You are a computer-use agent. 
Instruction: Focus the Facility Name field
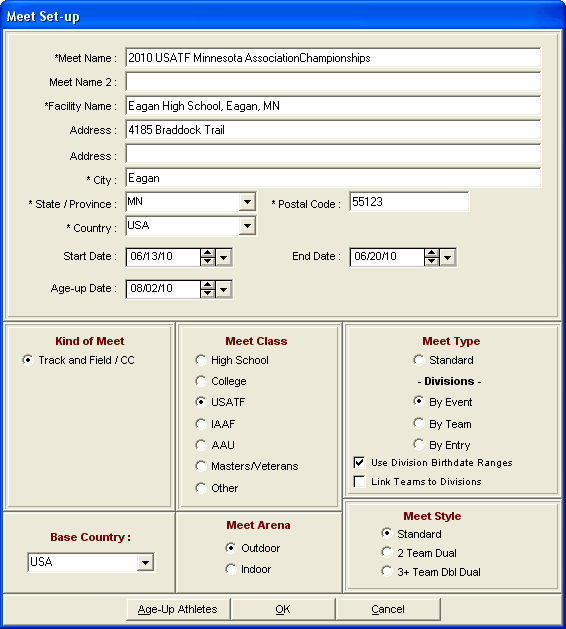pos(333,106)
